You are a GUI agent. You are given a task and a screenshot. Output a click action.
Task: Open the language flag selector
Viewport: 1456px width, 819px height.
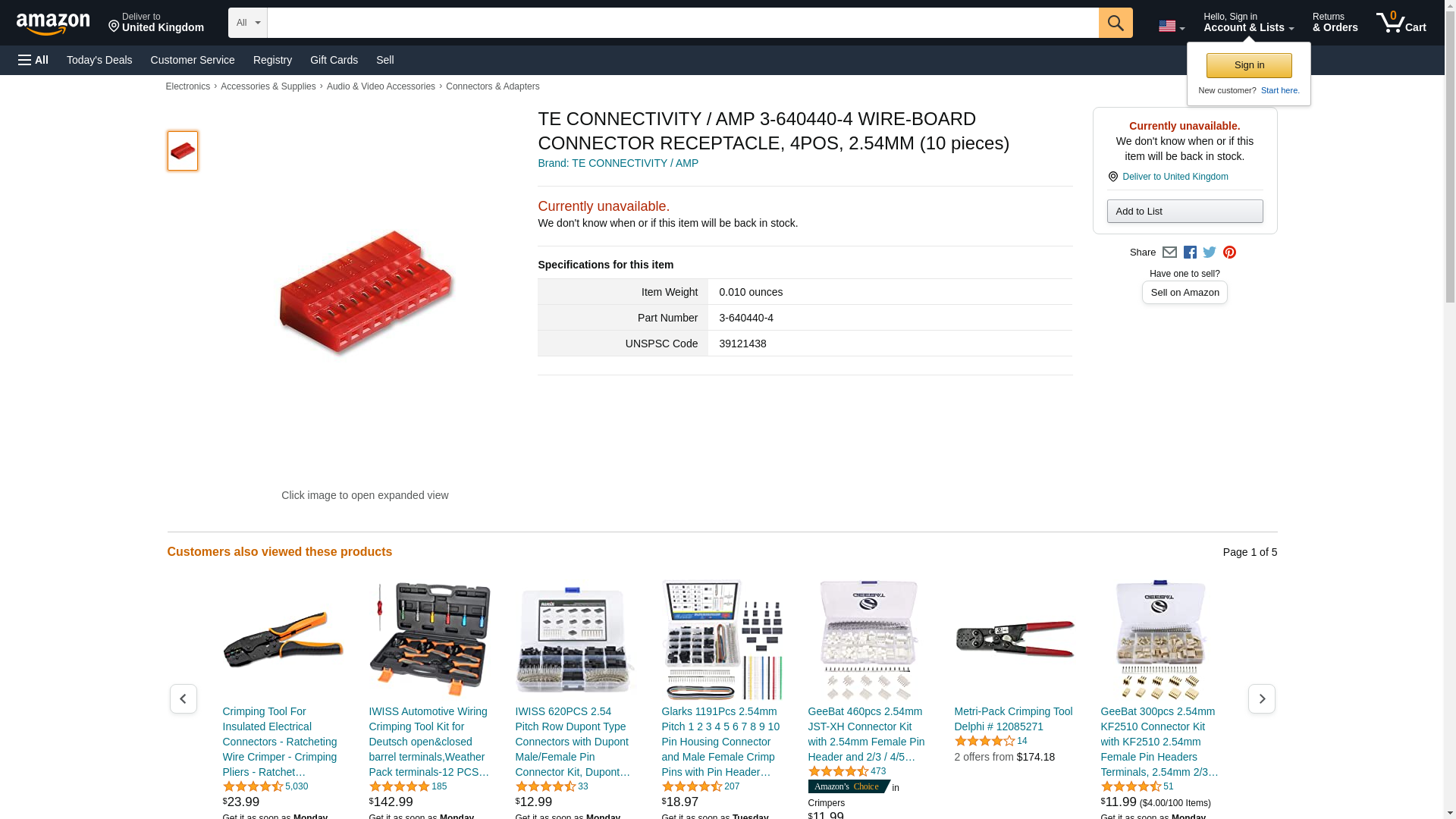1171,27
